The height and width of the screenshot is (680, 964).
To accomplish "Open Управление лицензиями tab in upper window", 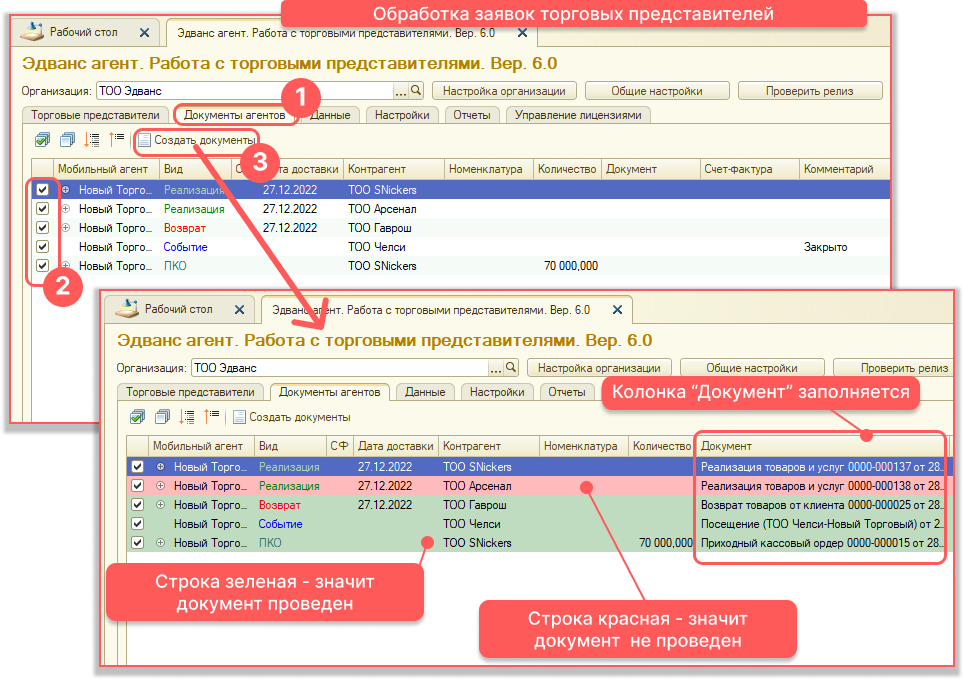I will [578, 115].
